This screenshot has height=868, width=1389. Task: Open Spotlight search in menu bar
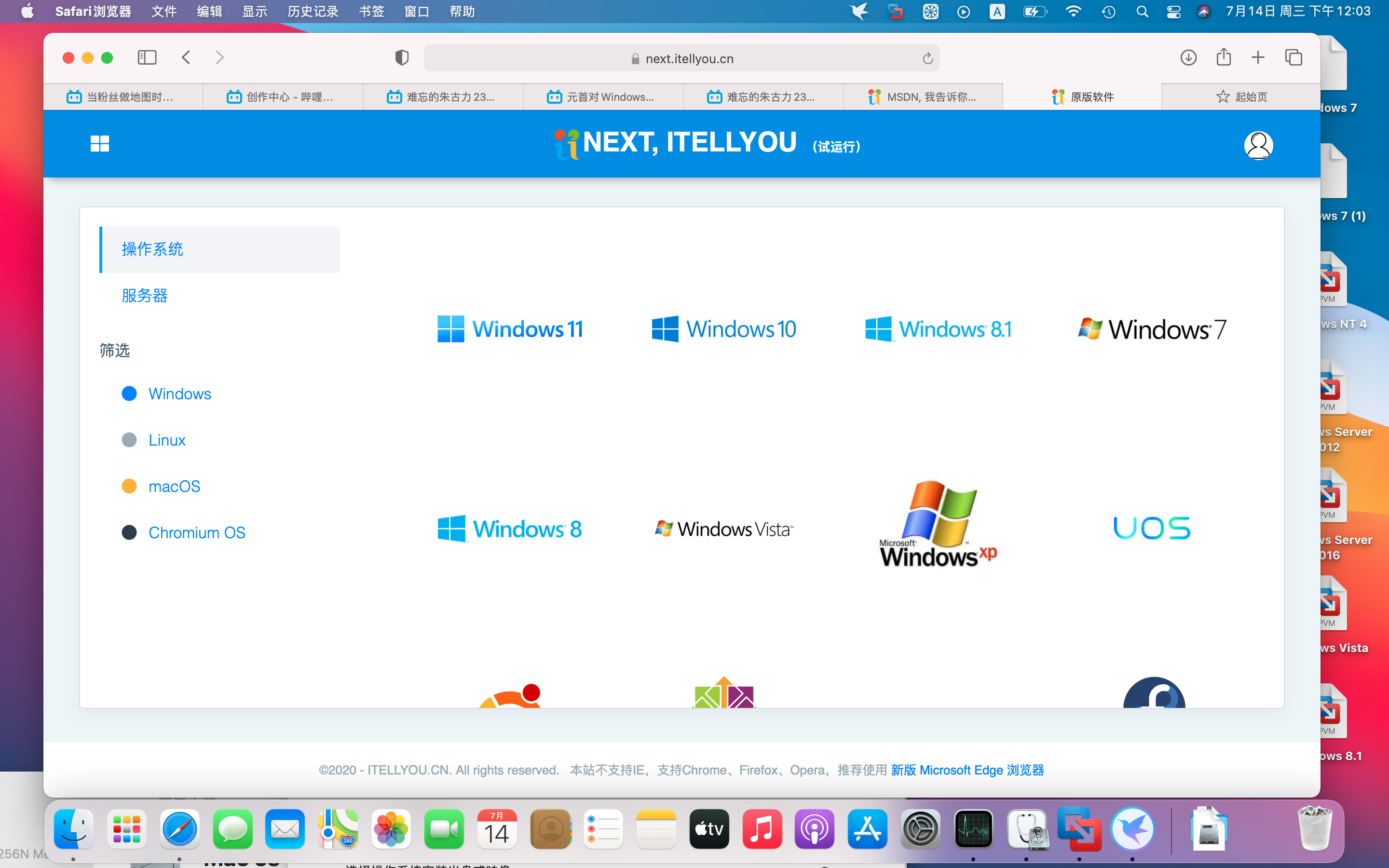pyautogui.click(x=1142, y=12)
